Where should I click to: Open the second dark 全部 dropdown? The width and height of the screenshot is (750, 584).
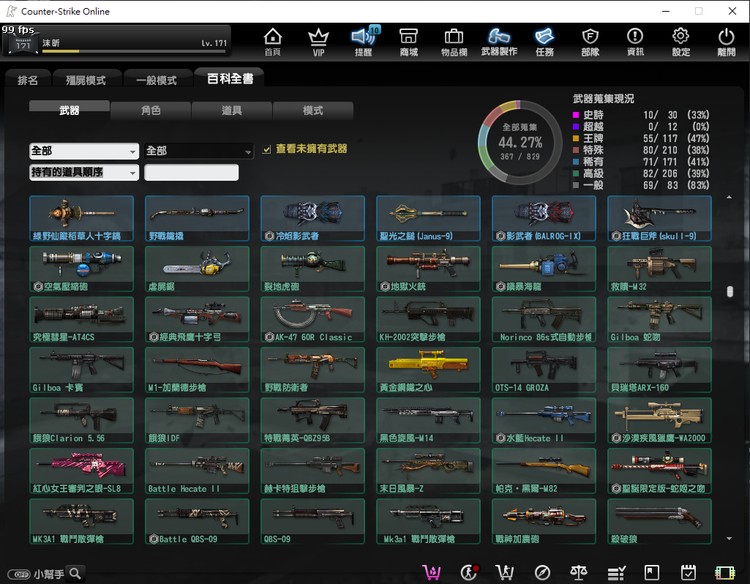tap(198, 151)
